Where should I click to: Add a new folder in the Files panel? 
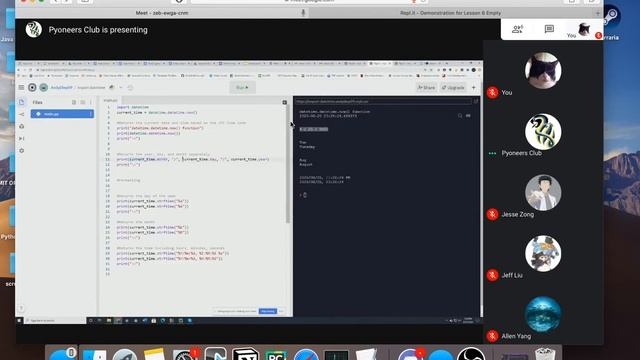click(83, 102)
